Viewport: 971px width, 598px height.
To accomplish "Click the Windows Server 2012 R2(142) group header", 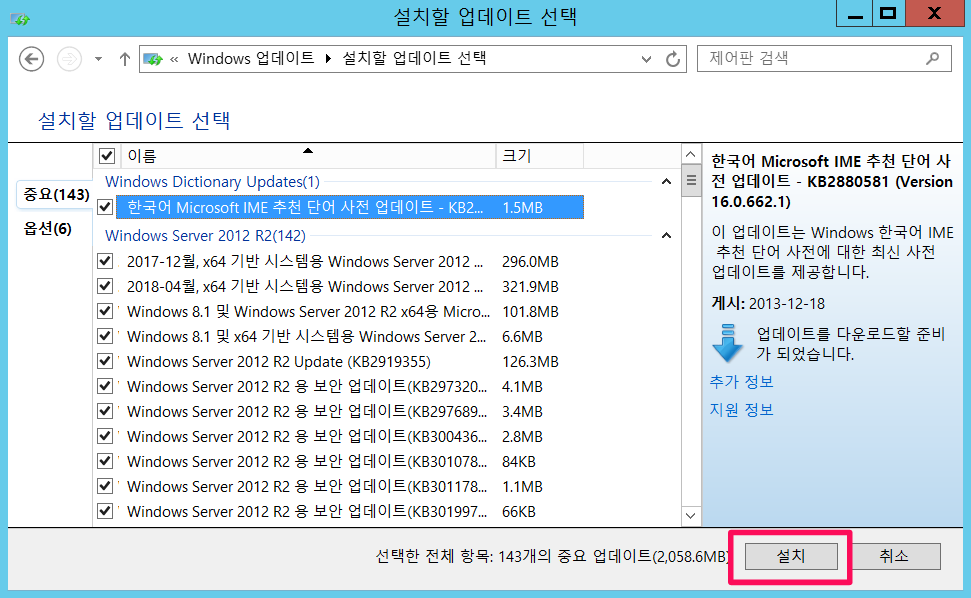I will coord(205,236).
